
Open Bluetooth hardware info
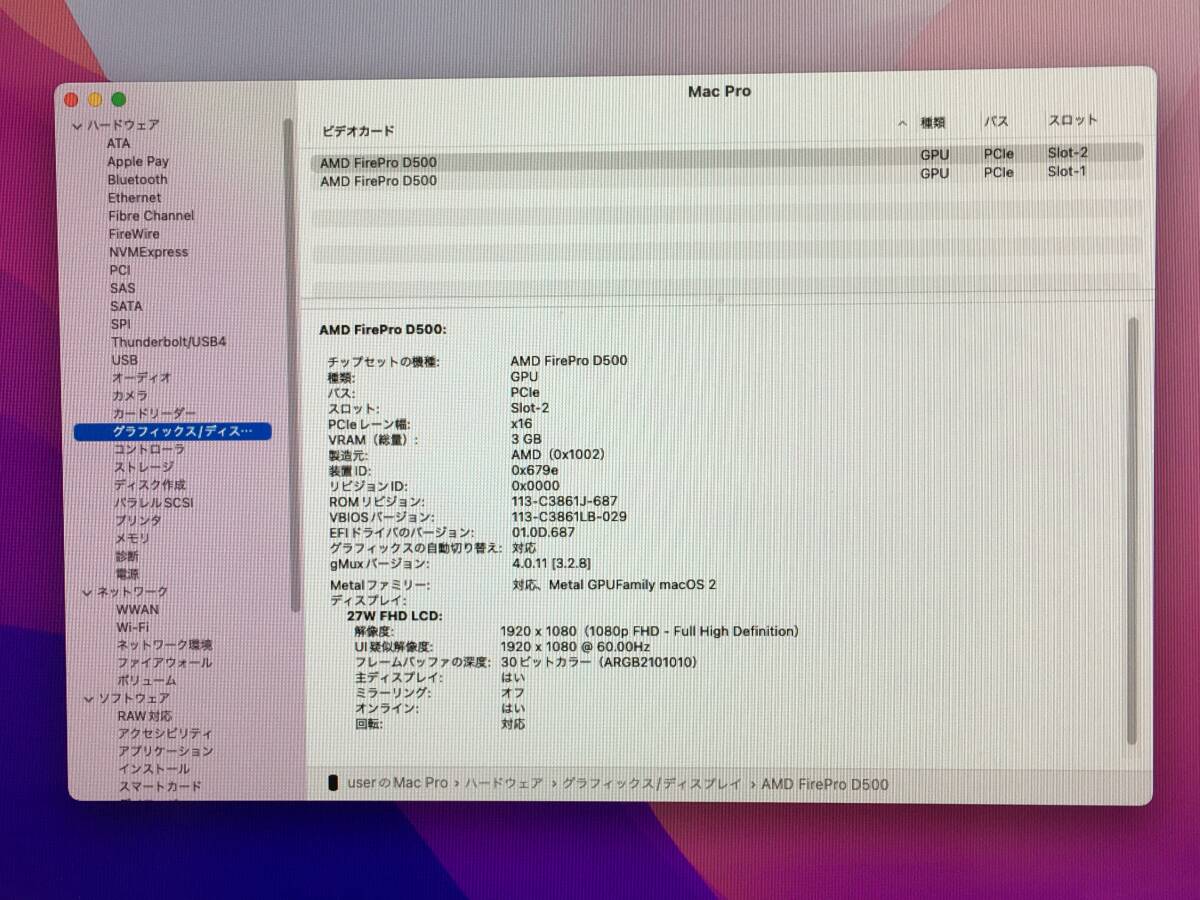(138, 179)
